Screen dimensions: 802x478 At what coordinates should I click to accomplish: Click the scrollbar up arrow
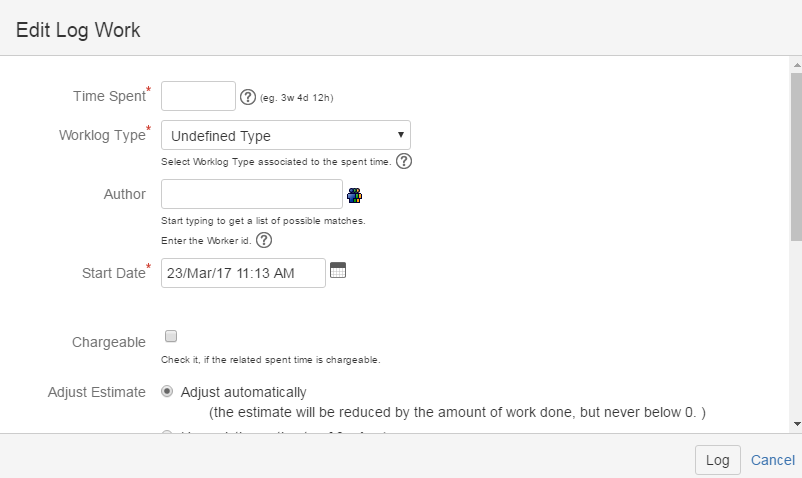click(796, 64)
